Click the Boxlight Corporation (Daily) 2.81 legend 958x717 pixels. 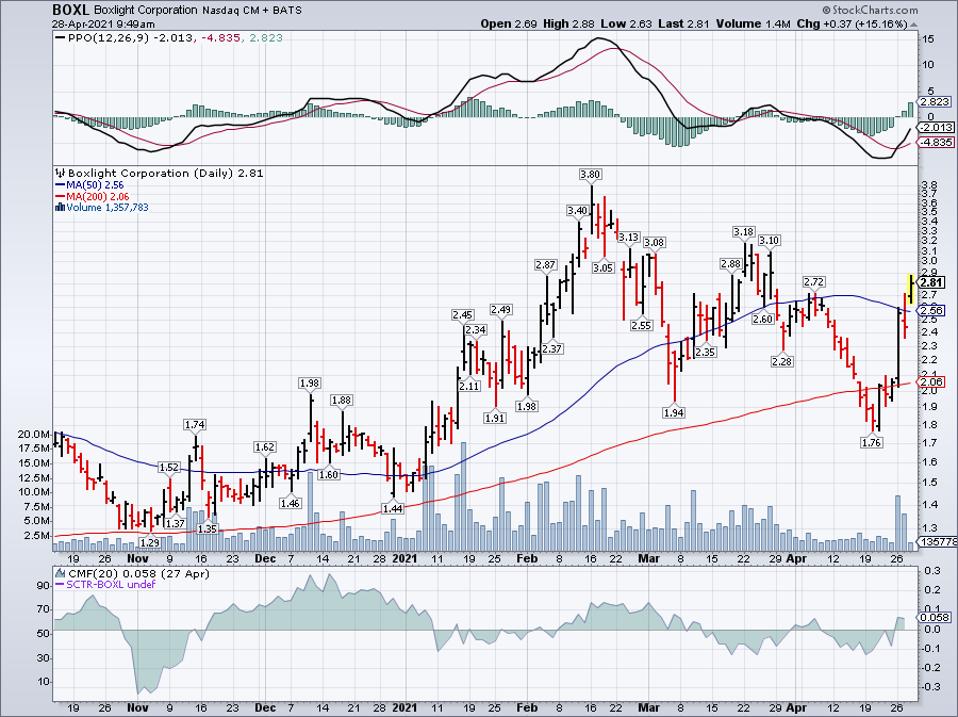[166, 173]
